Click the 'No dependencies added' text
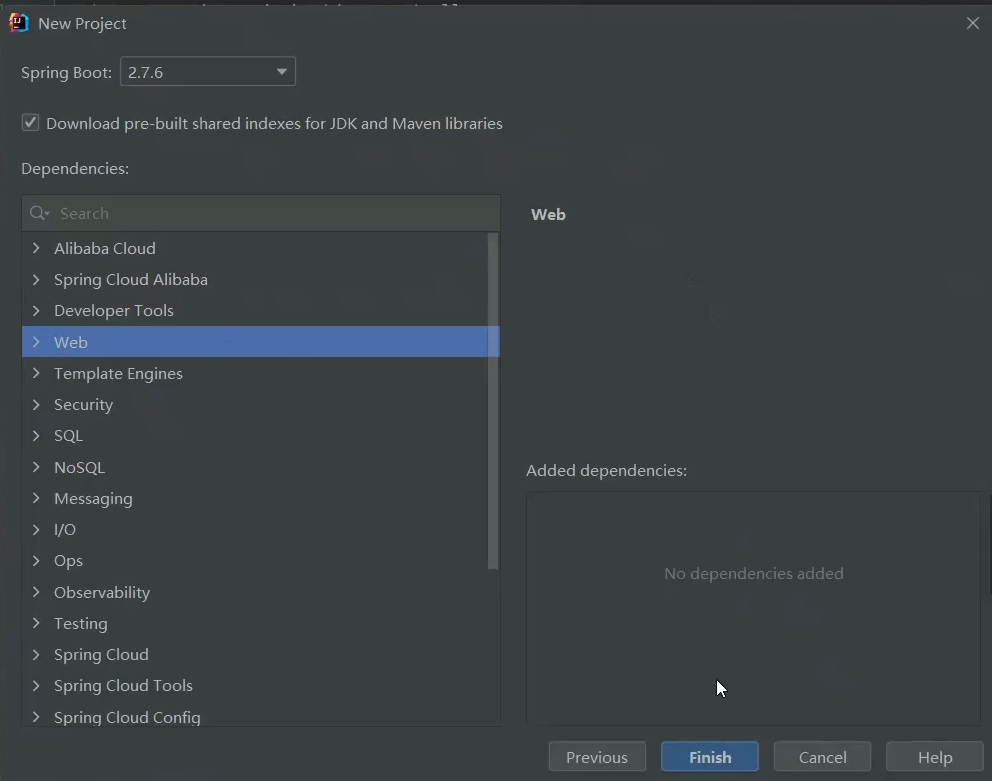 (x=753, y=573)
